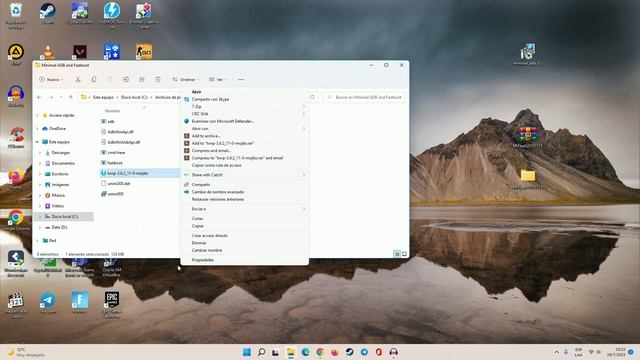Click the Copy icon in Explorer toolbar

94,79
